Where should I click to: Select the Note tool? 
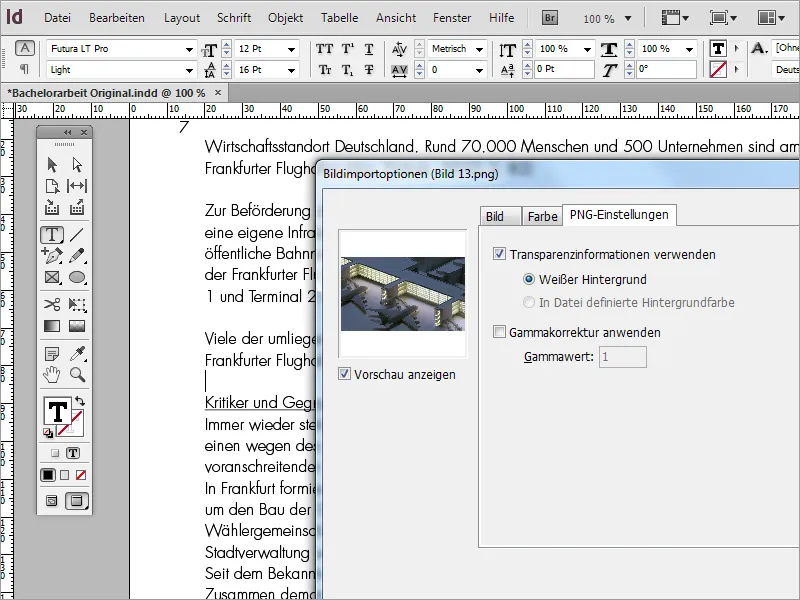pos(52,353)
